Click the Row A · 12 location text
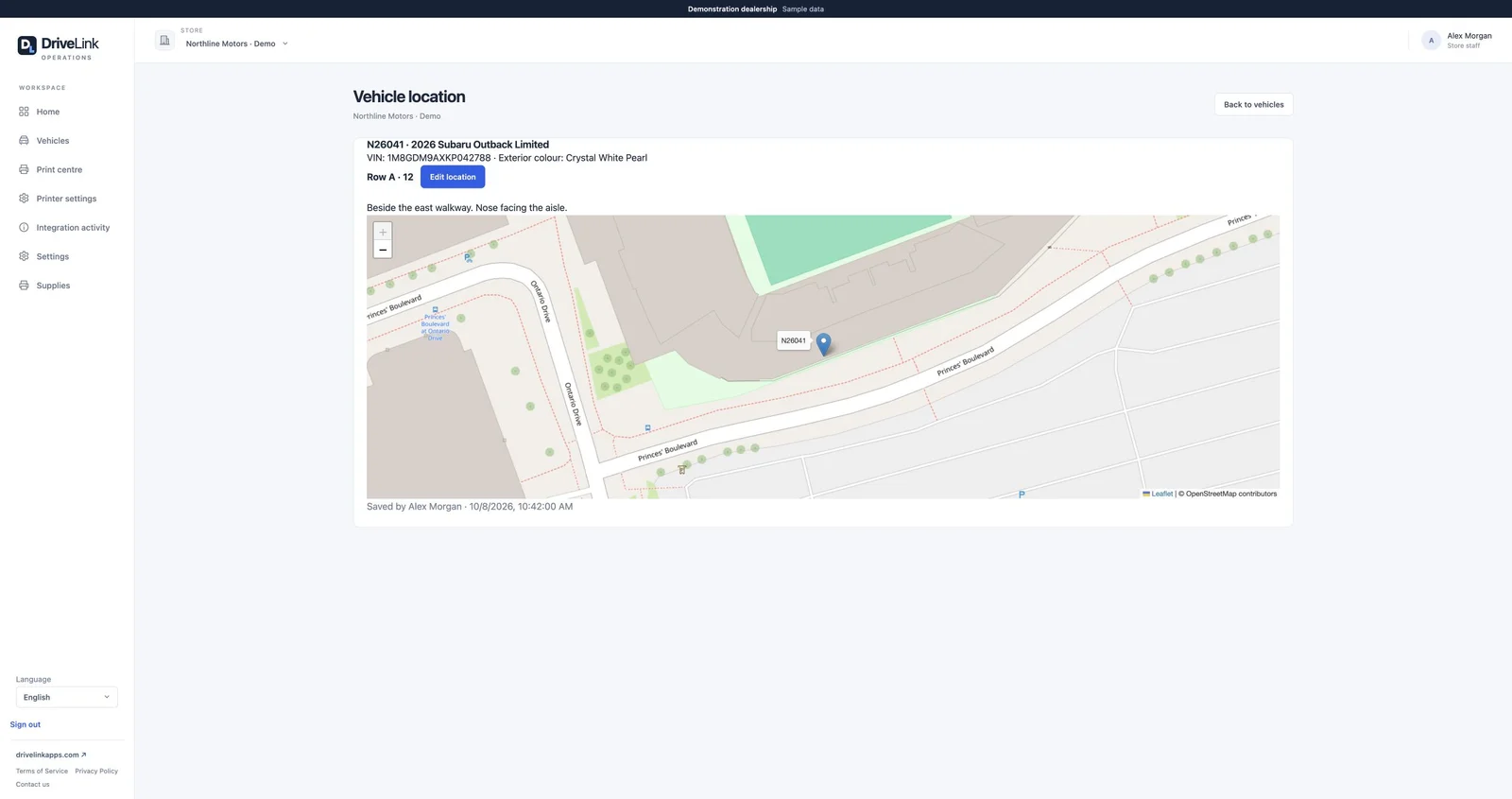 390,177
